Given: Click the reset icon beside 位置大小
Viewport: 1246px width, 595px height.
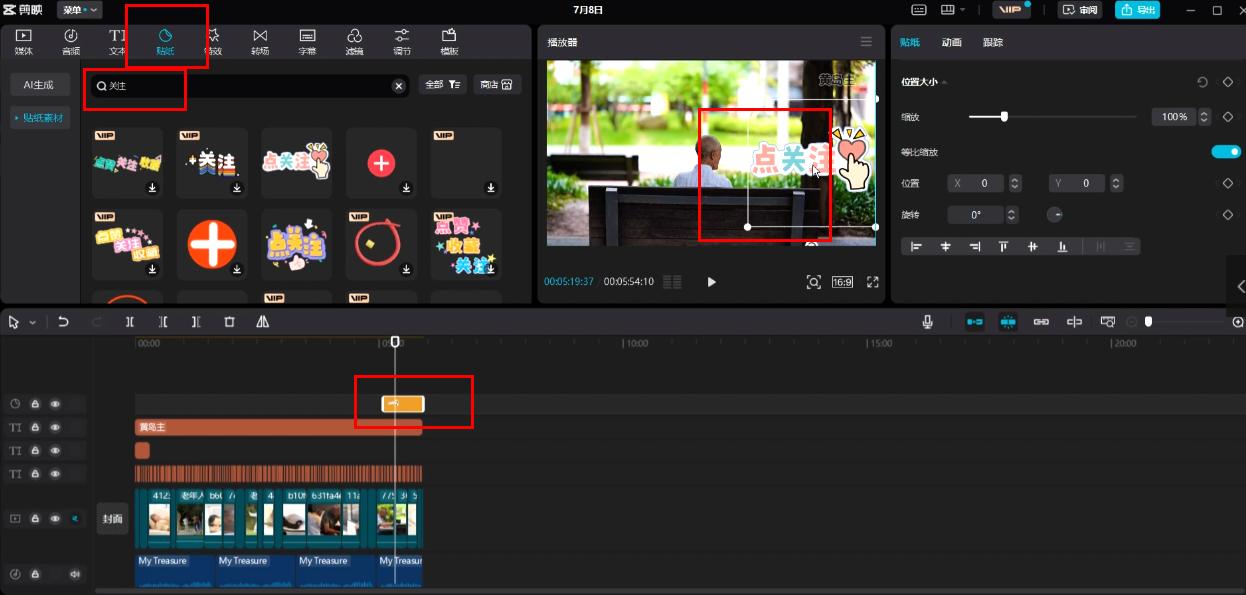Looking at the screenshot, I should click(1203, 82).
